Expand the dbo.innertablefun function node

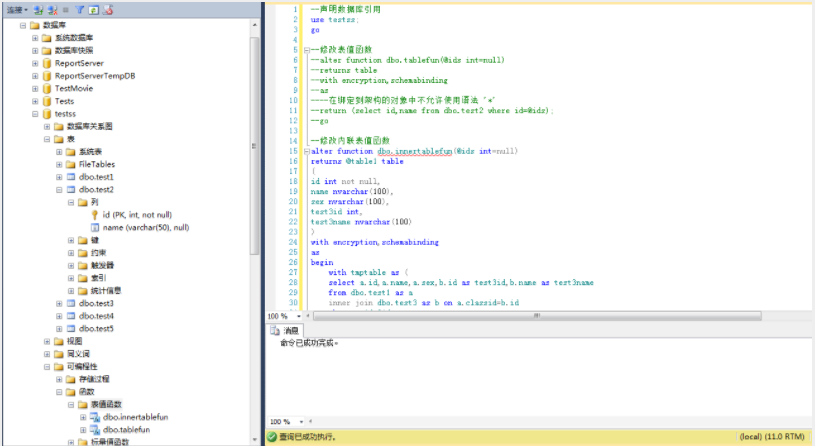[x=83, y=417]
